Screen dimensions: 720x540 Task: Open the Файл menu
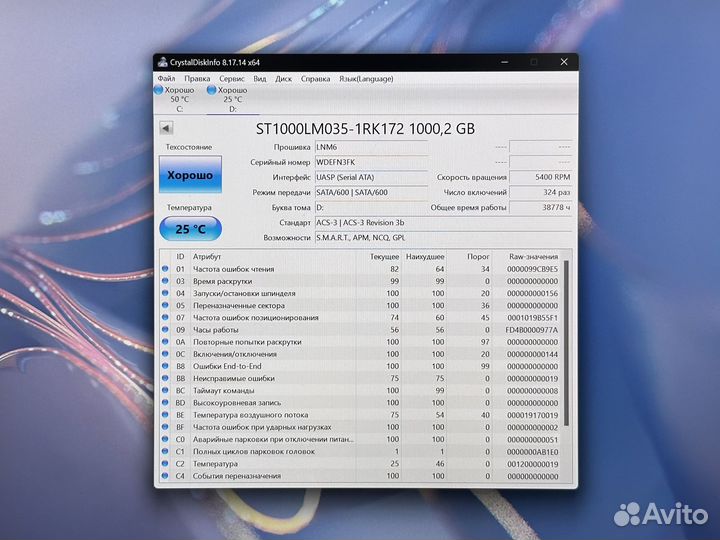point(166,79)
